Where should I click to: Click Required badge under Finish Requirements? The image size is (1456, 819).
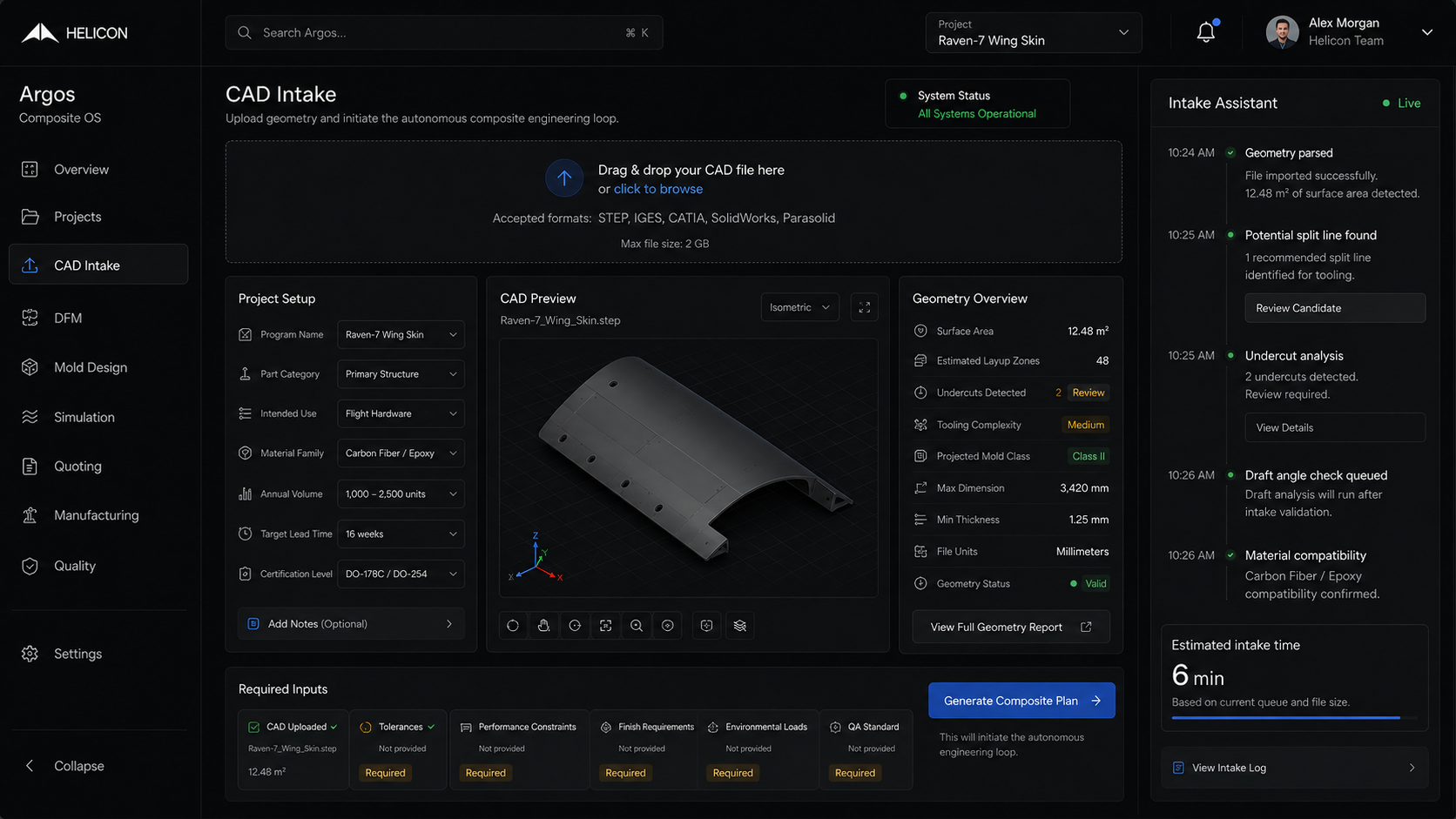point(625,773)
